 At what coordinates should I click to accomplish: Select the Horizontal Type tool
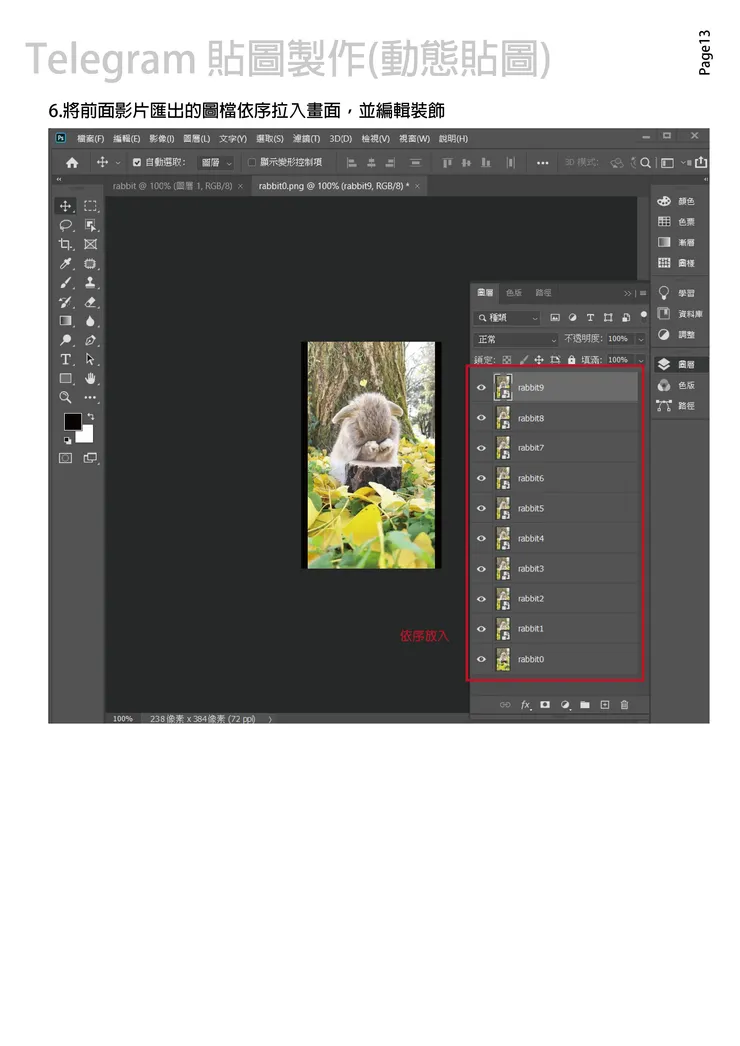pos(65,360)
